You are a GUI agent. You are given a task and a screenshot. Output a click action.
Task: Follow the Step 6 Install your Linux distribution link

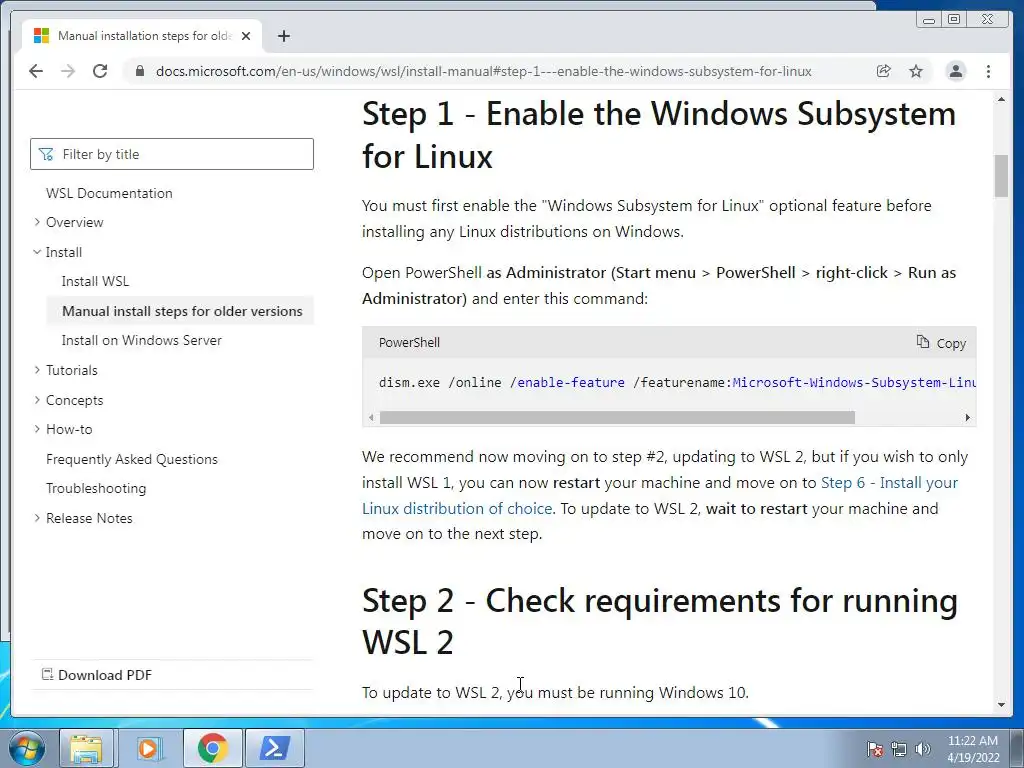pos(660,495)
